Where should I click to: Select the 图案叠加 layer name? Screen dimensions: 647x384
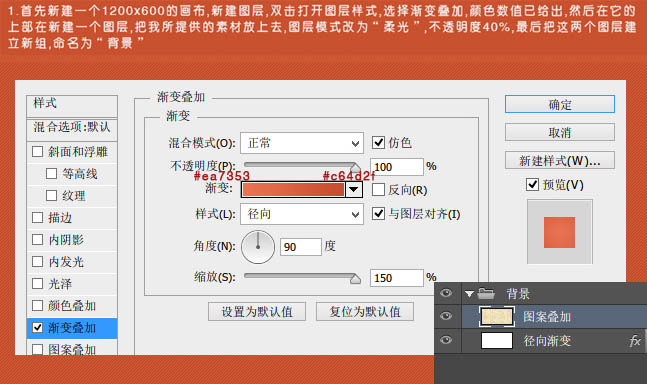pyautogui.click(x=547, y=317)
